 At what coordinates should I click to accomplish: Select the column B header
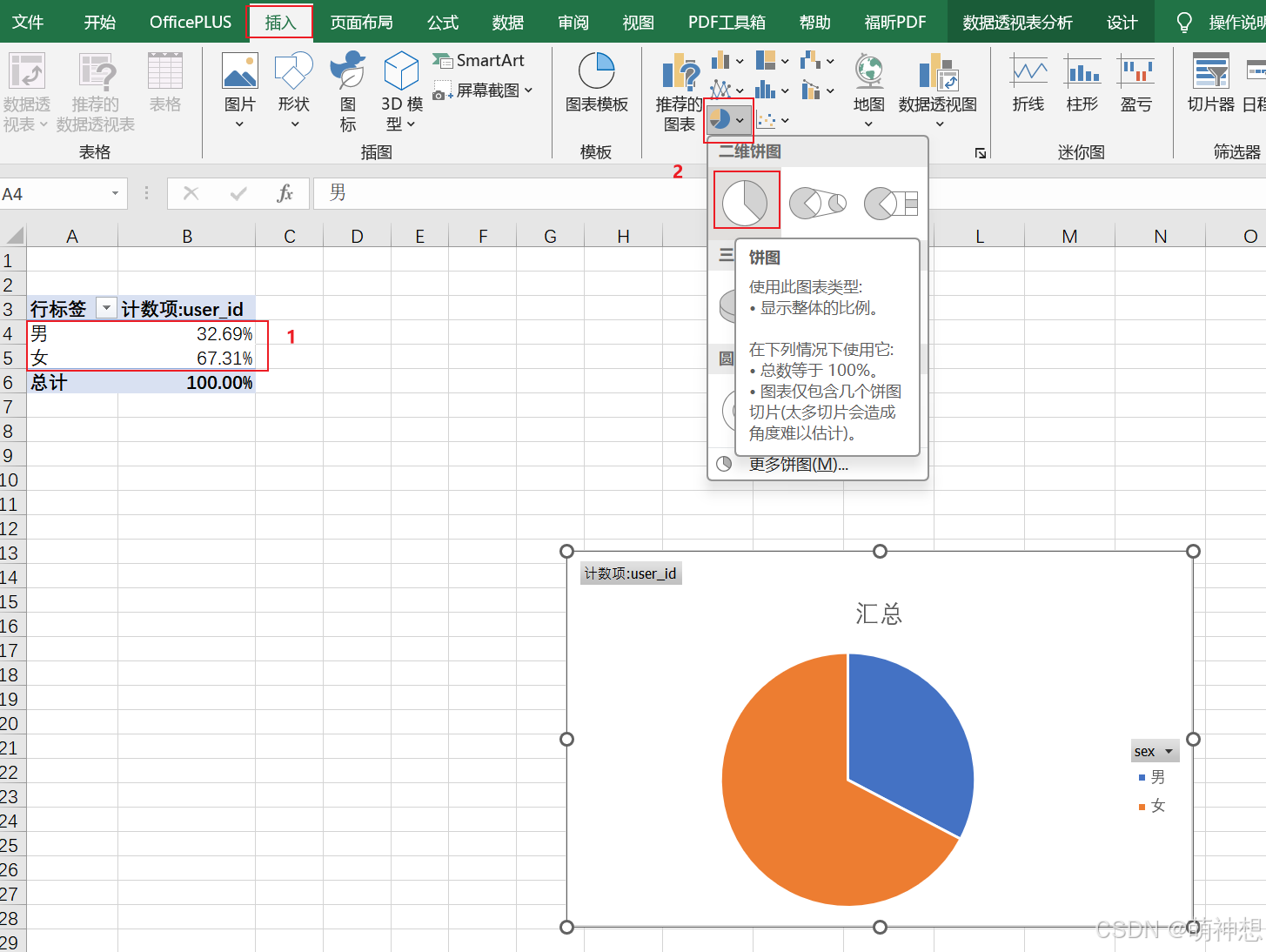pyautogui.click(x=186, y=236)
